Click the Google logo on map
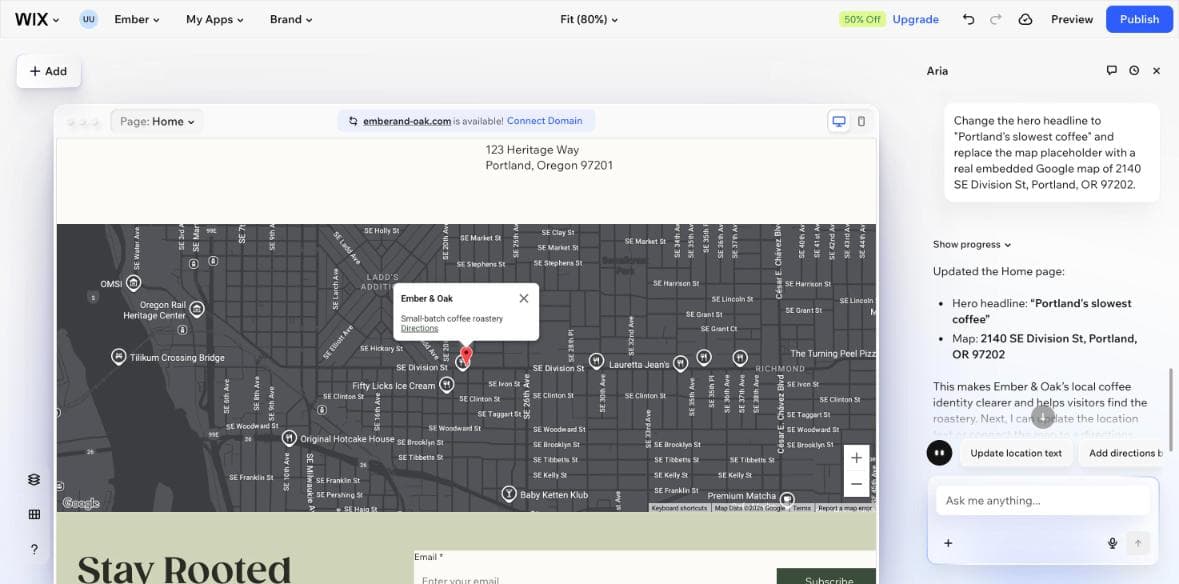This screenshot has width=1179, height=584. coord(80,504)
